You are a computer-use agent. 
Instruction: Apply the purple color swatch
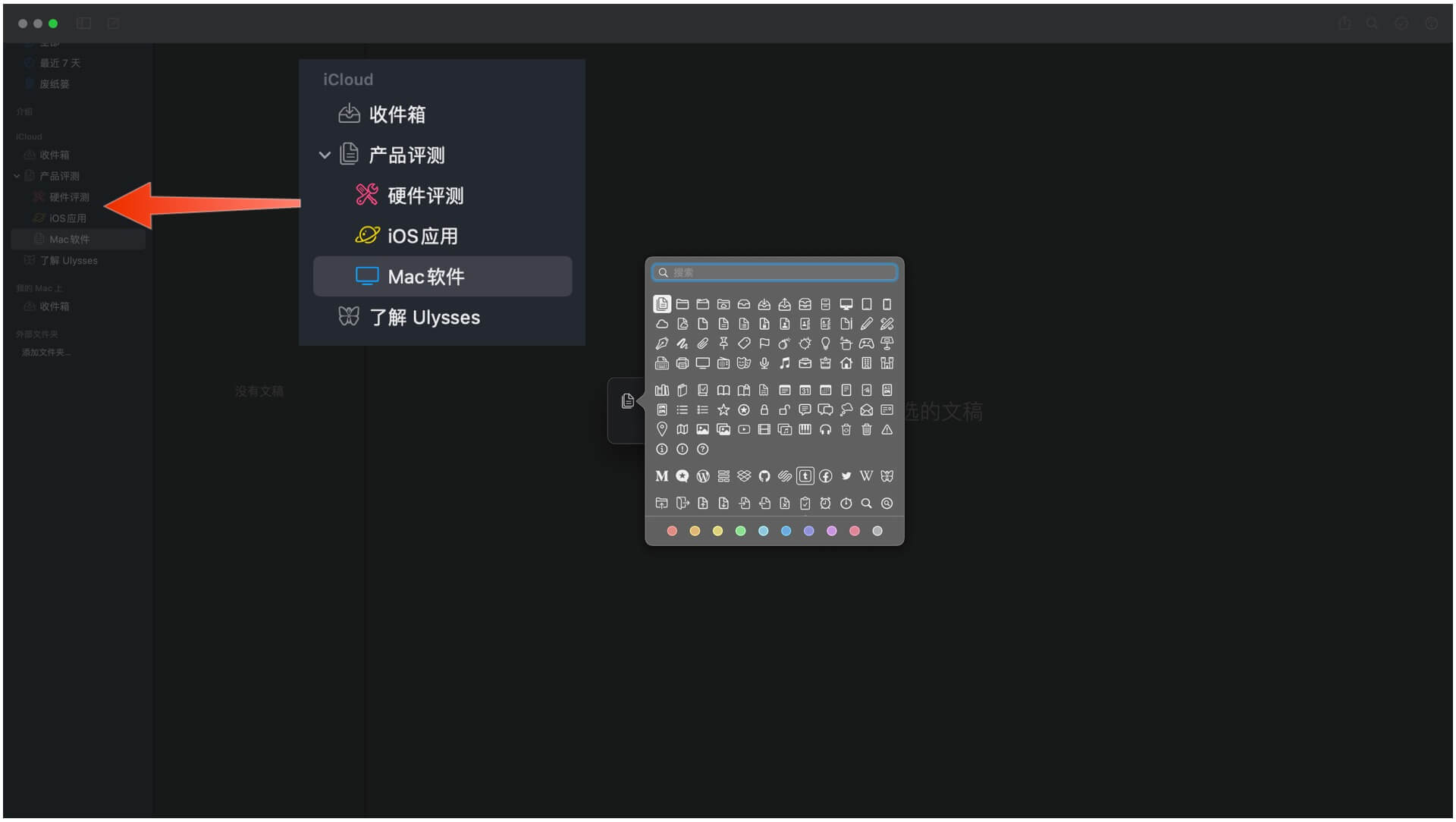point(831,531)
